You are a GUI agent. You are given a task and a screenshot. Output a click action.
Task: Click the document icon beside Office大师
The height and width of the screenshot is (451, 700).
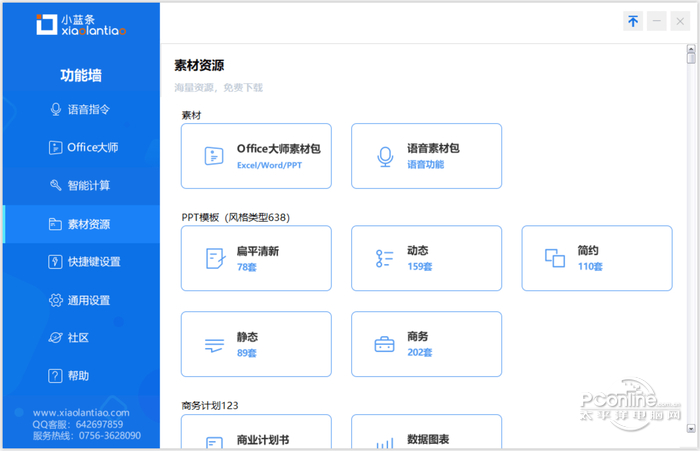55,147
